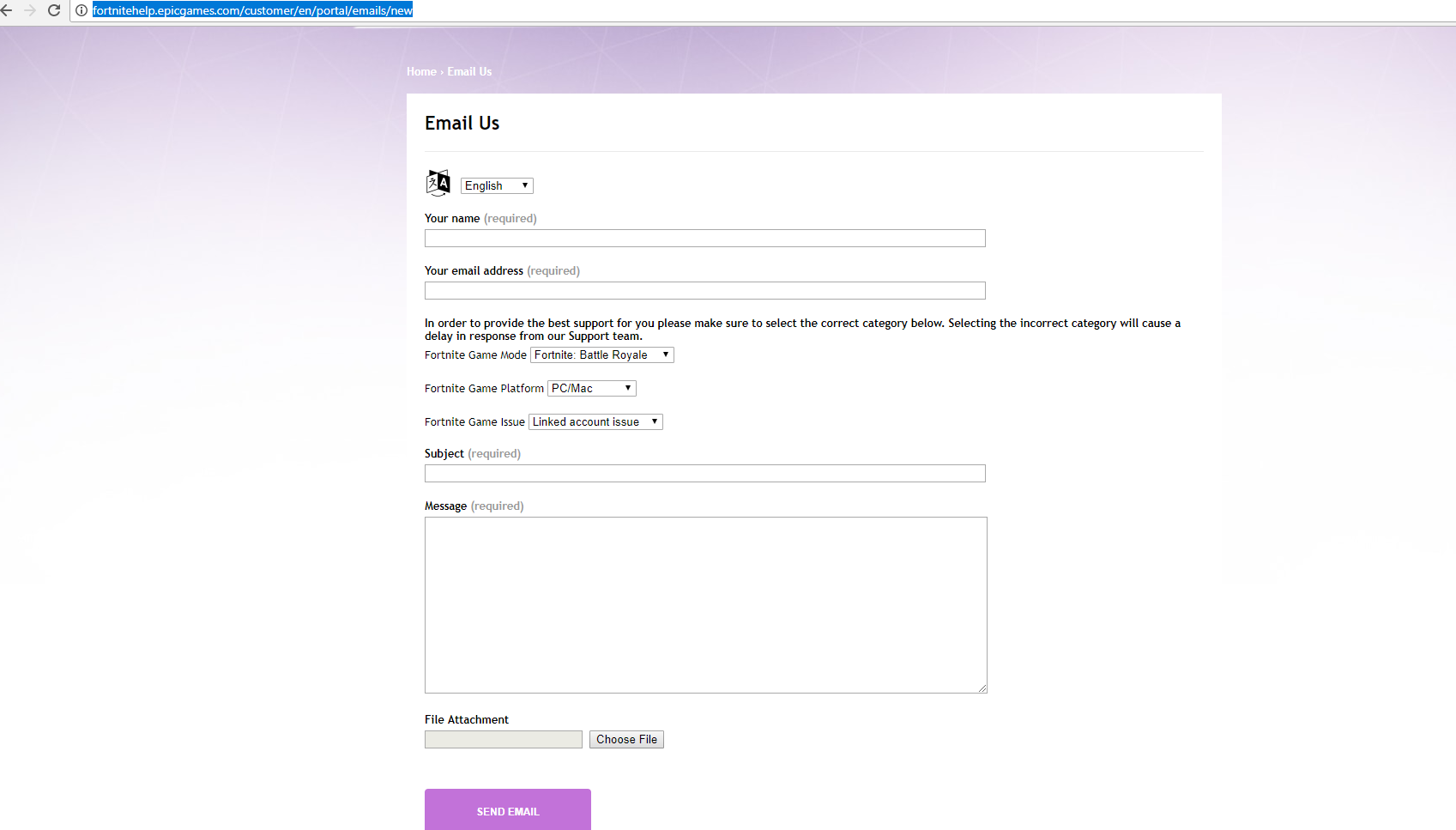Click the File Attachment filename box

[504, 739]
